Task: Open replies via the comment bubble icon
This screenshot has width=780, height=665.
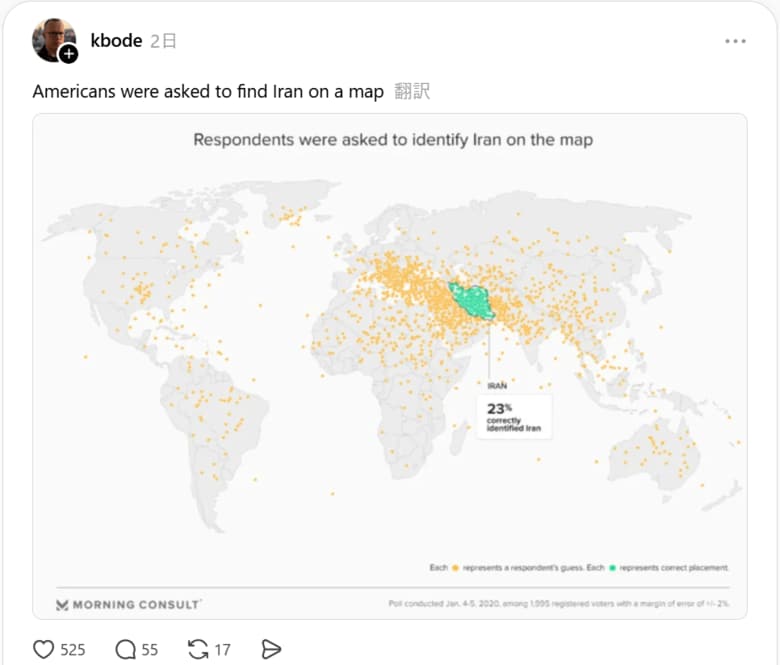Action: [125, 649]
